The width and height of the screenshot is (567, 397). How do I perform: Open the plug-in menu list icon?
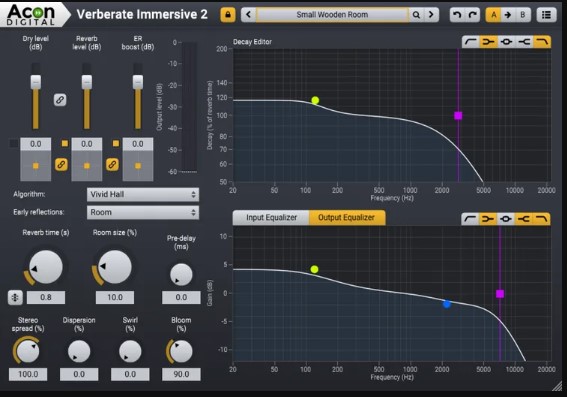click(x=546, y=15)
